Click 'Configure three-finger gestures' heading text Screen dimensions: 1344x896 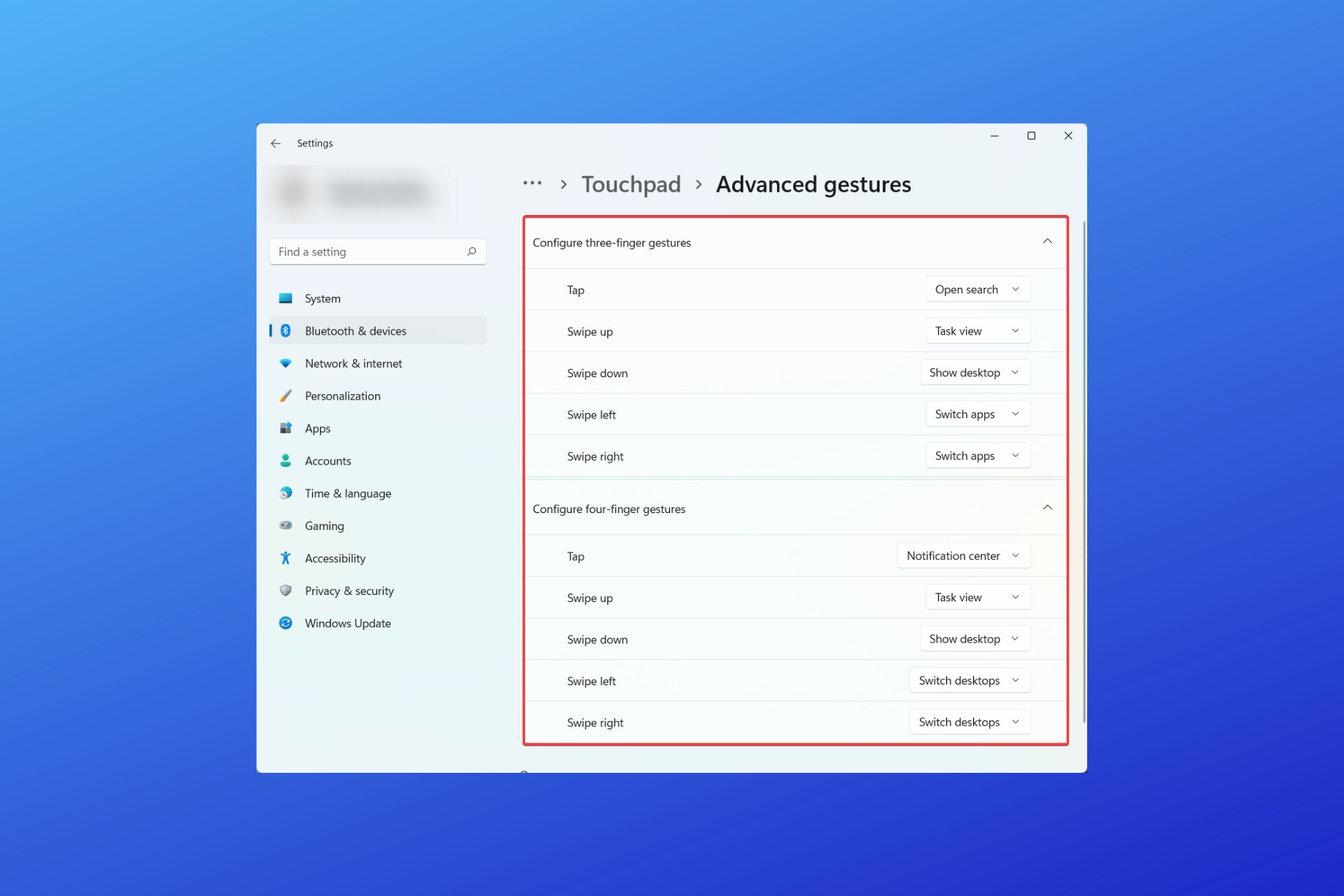(612, 243)
